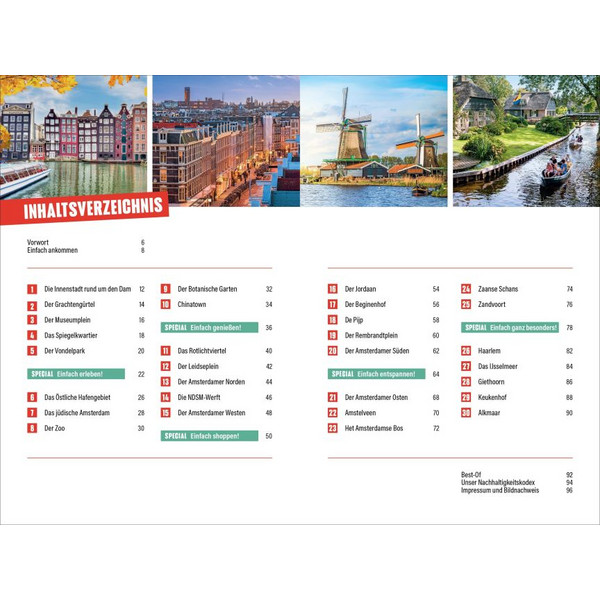Image resolution: width=600 pixels, height=600 pixels.
Task: Click red number badge 8
Action: pyautogui.click(x=32, y=428)
